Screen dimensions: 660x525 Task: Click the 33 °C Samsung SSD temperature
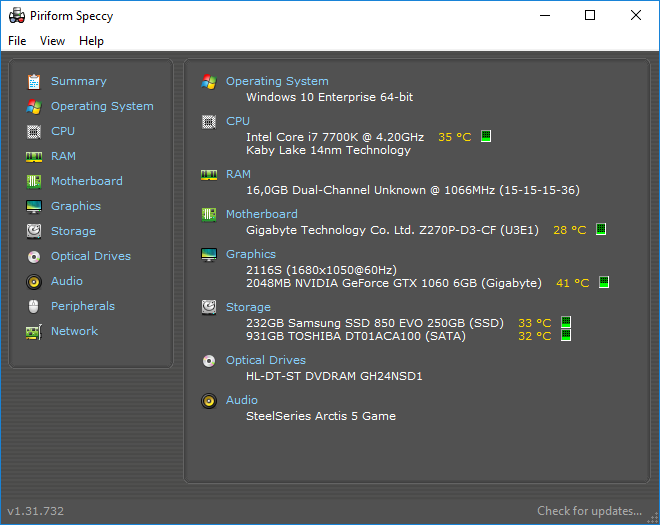click(x=535, y=323)
